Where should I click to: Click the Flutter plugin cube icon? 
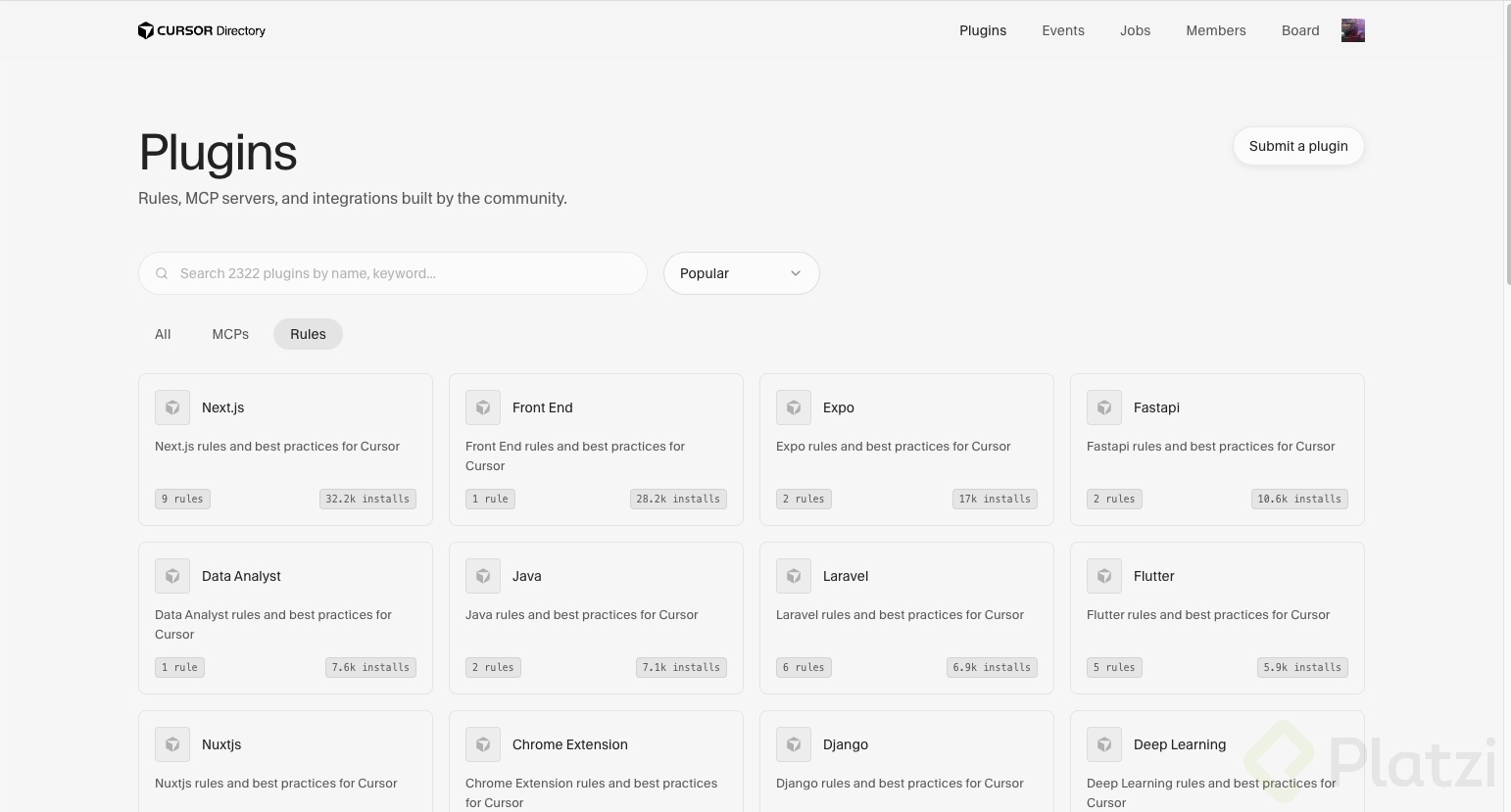tap(1104, 576)
